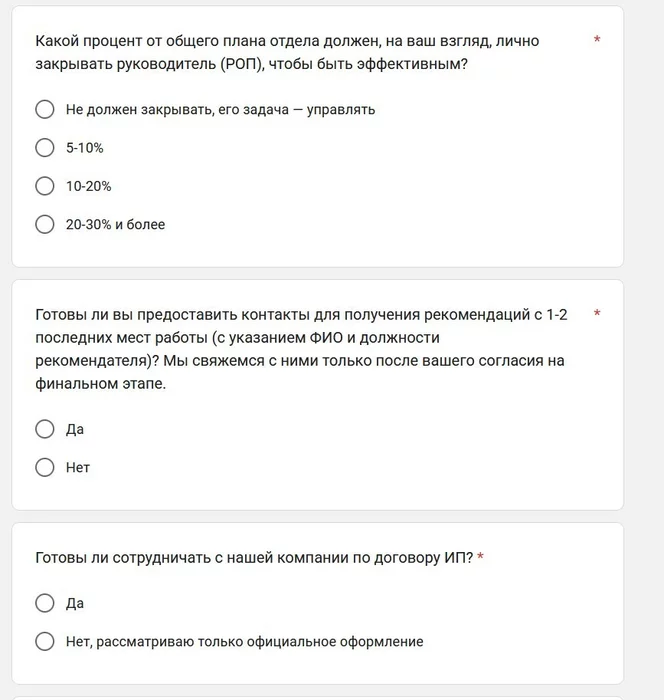This screenshot has width=664, height=700.
Task: Select 'Не должен закрывать, его задача — управлять' radio button
Action: [x=45, y=110]
